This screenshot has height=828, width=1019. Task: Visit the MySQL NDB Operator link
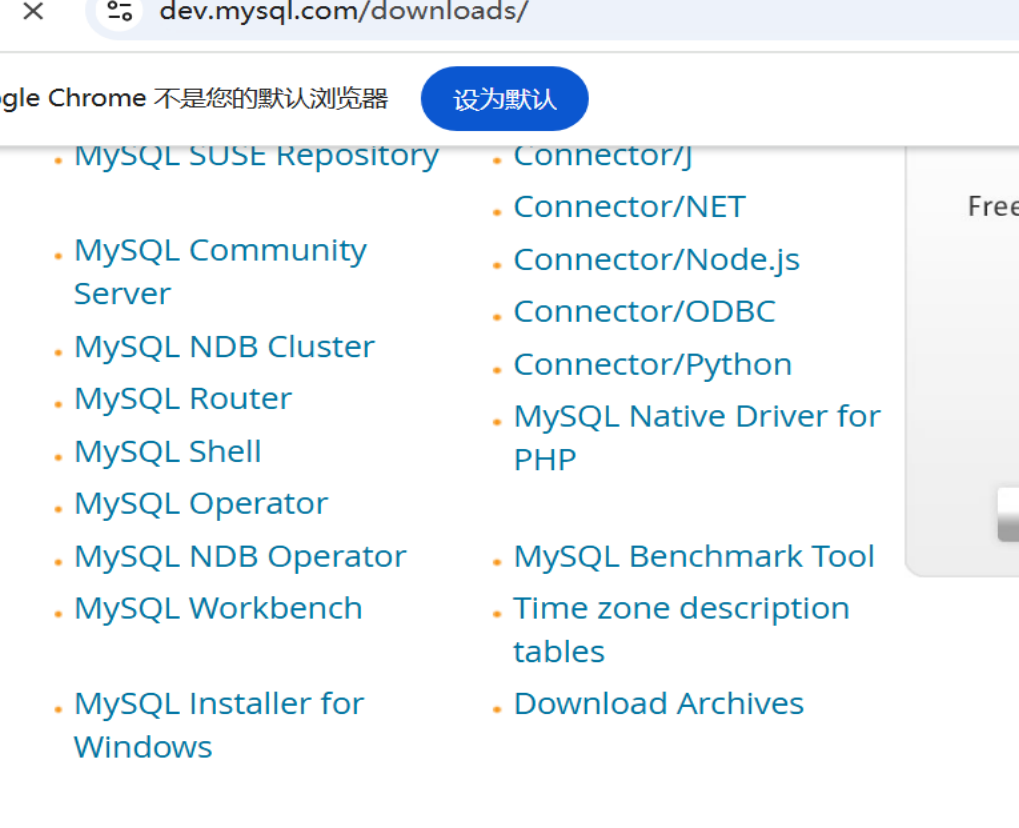[240, 557]
